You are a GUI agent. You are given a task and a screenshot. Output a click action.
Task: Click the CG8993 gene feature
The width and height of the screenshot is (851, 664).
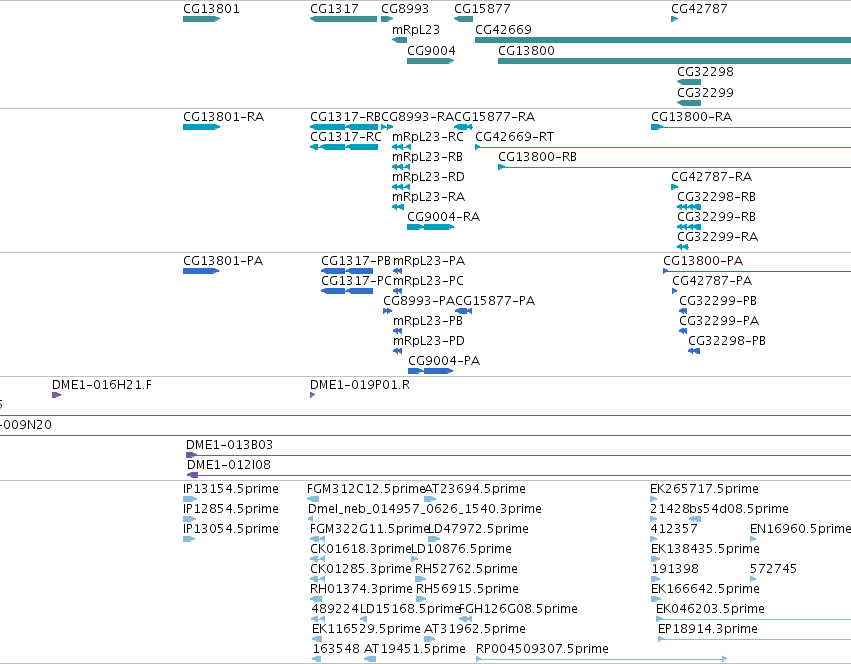coord(387,19)
